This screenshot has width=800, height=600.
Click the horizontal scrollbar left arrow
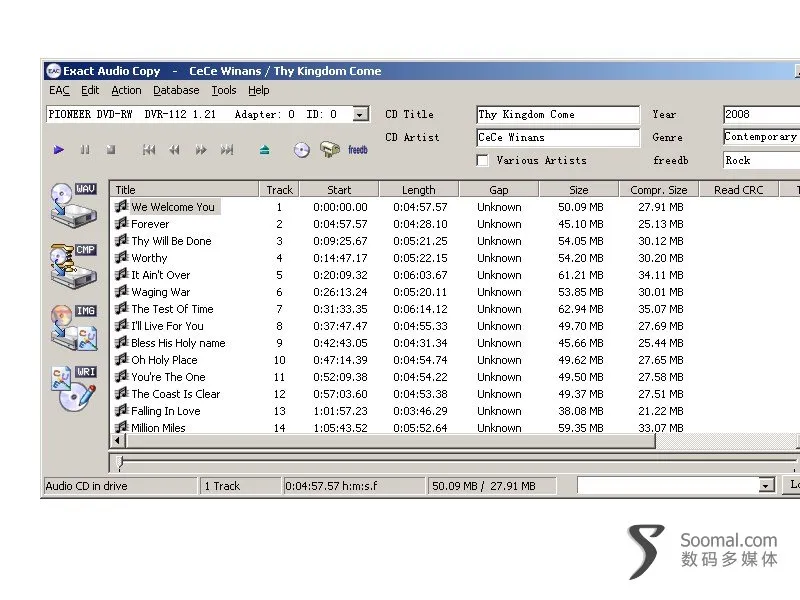pos(117,440)
